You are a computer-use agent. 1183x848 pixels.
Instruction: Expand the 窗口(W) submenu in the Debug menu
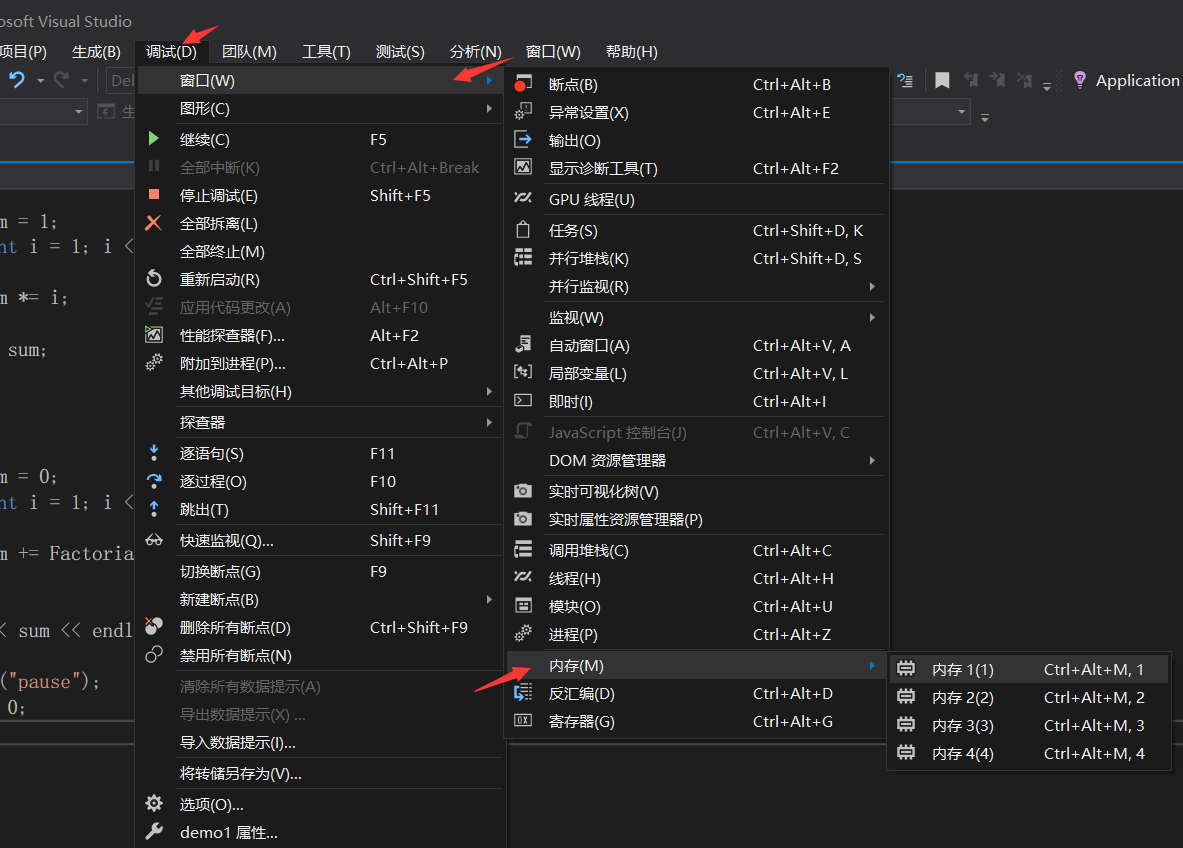click(x=321, y=80)
